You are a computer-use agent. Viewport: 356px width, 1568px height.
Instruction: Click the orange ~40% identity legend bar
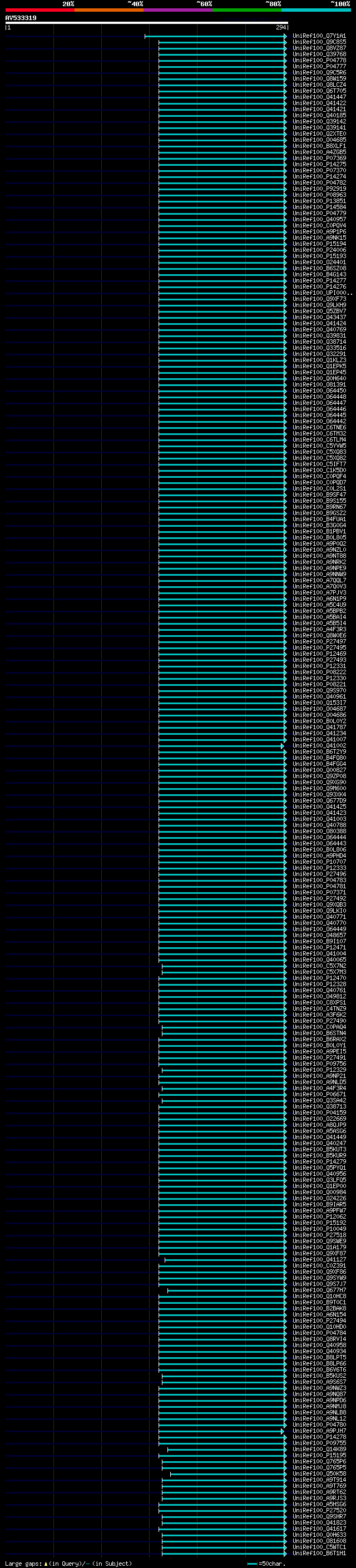click(109, 10)
